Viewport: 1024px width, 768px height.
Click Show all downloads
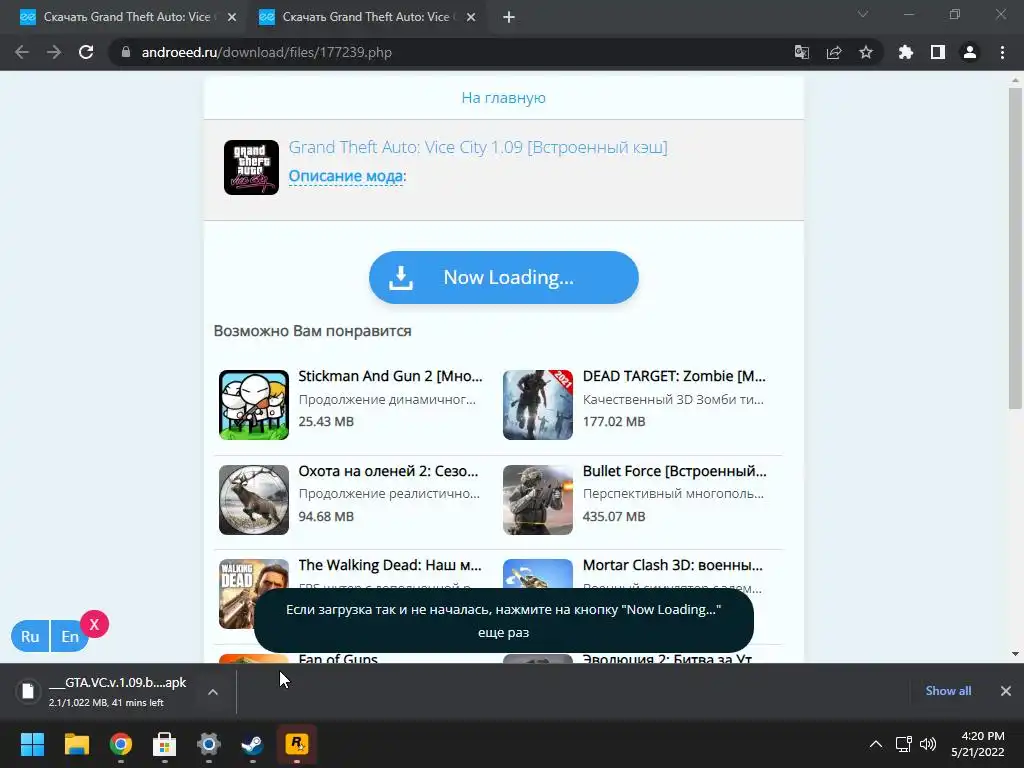pyautogui.click(x=948, y=691)
